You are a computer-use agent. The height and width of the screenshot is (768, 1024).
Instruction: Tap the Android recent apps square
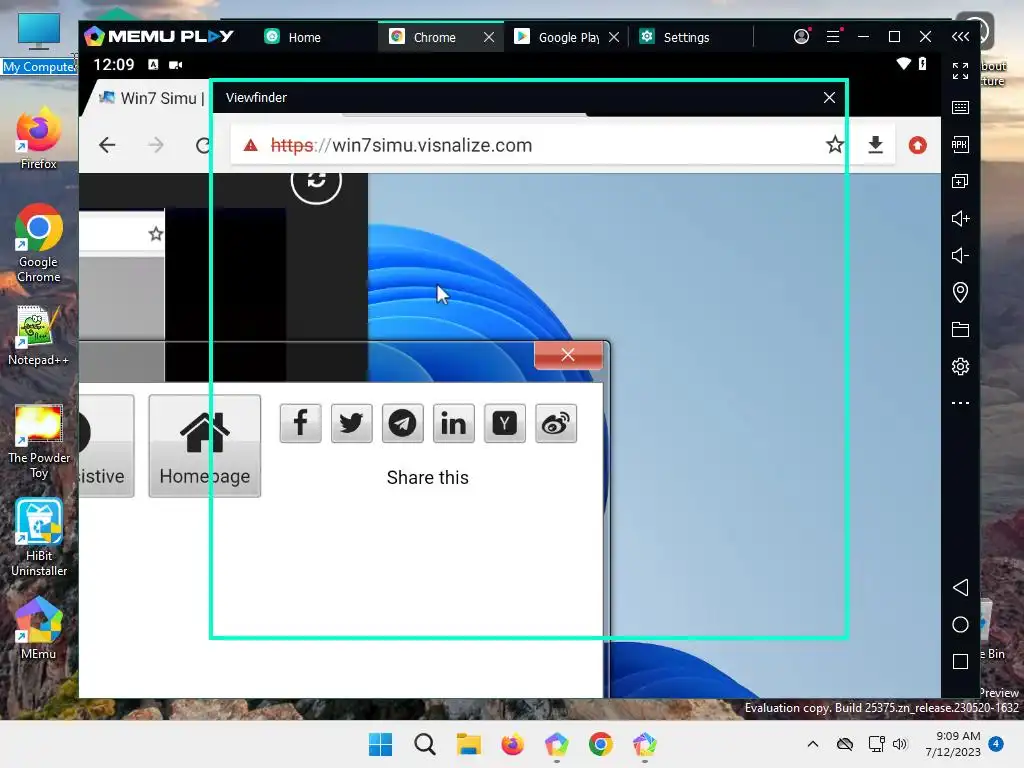pyautogui.click(x=960, y=662)
